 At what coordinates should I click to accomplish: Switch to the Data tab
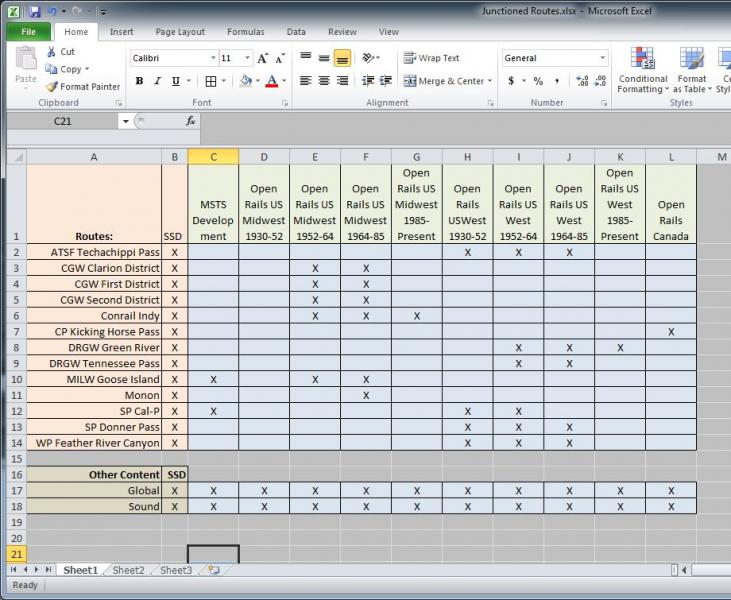click(x=296, y=32)
